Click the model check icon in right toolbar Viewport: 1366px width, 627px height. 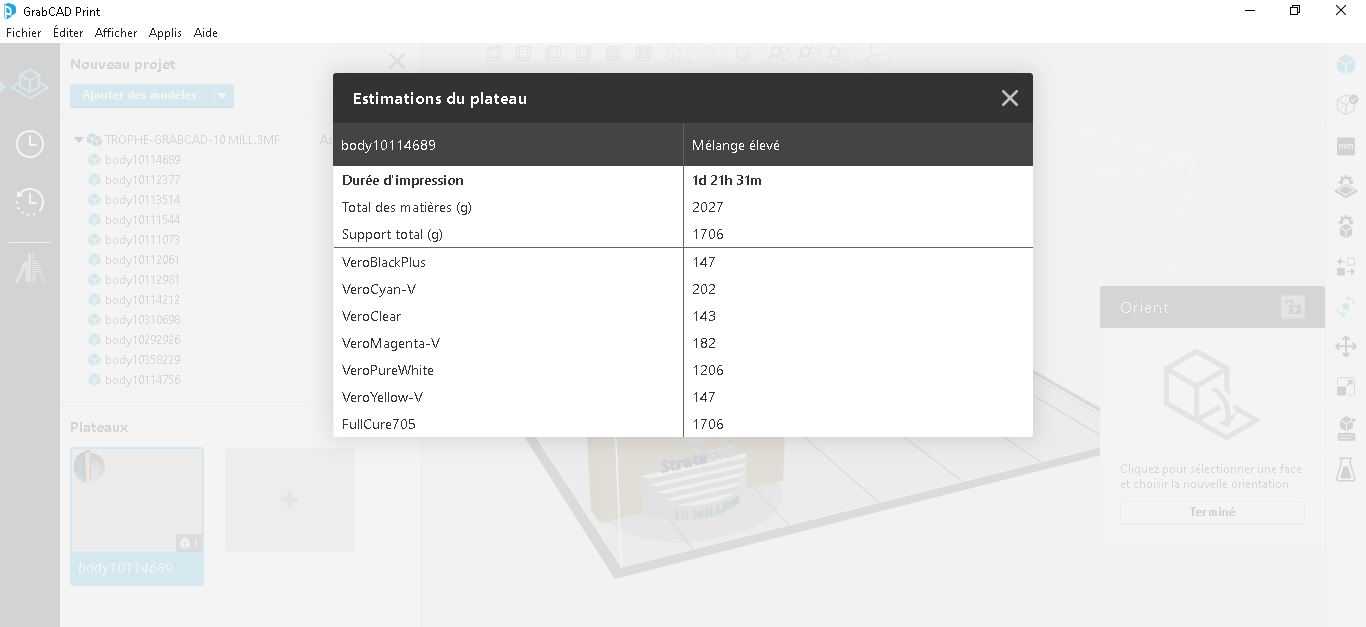click(1346, 104)
